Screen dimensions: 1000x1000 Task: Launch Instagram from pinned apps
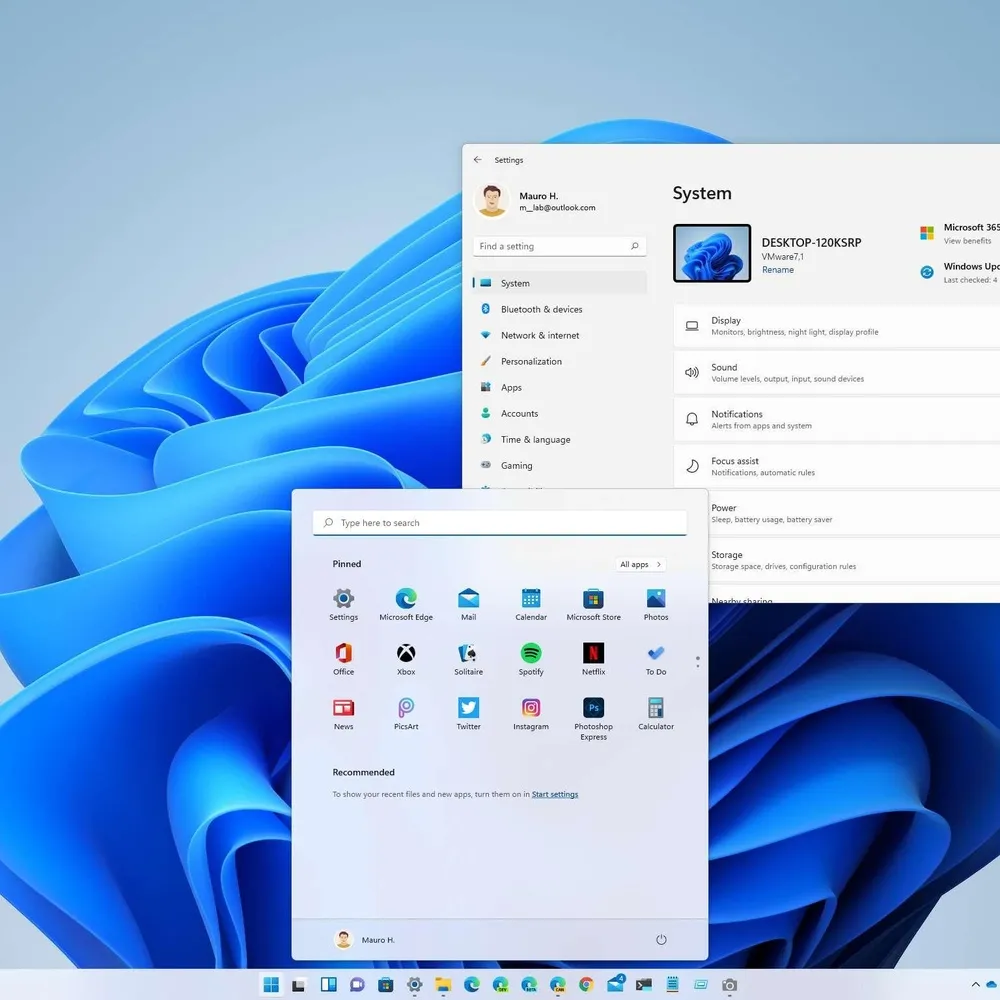[x=531, y=714]
